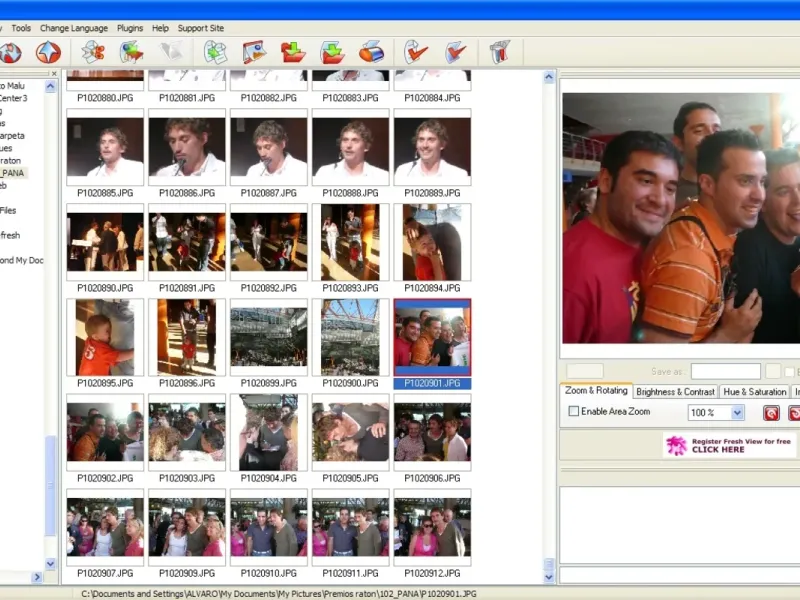Click the copy documents icon with green arrow
Screen dimensions: 800x600
click(x=215, y=52)
